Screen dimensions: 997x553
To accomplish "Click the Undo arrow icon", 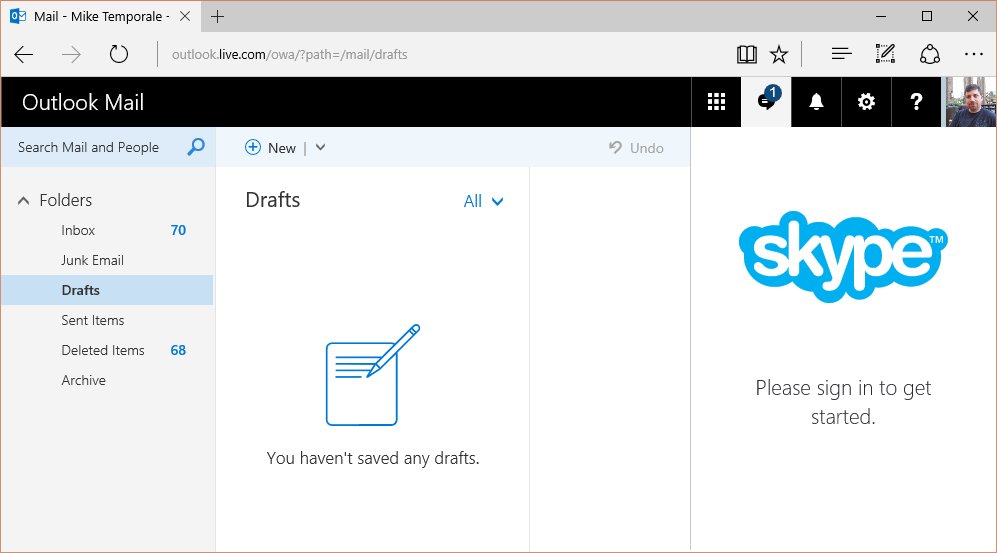I will tap(615, 147).
